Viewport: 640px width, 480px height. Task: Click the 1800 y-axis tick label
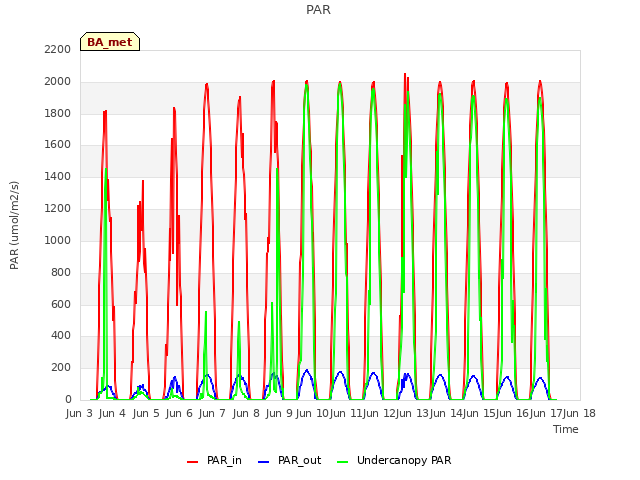(x=58, y=113)
